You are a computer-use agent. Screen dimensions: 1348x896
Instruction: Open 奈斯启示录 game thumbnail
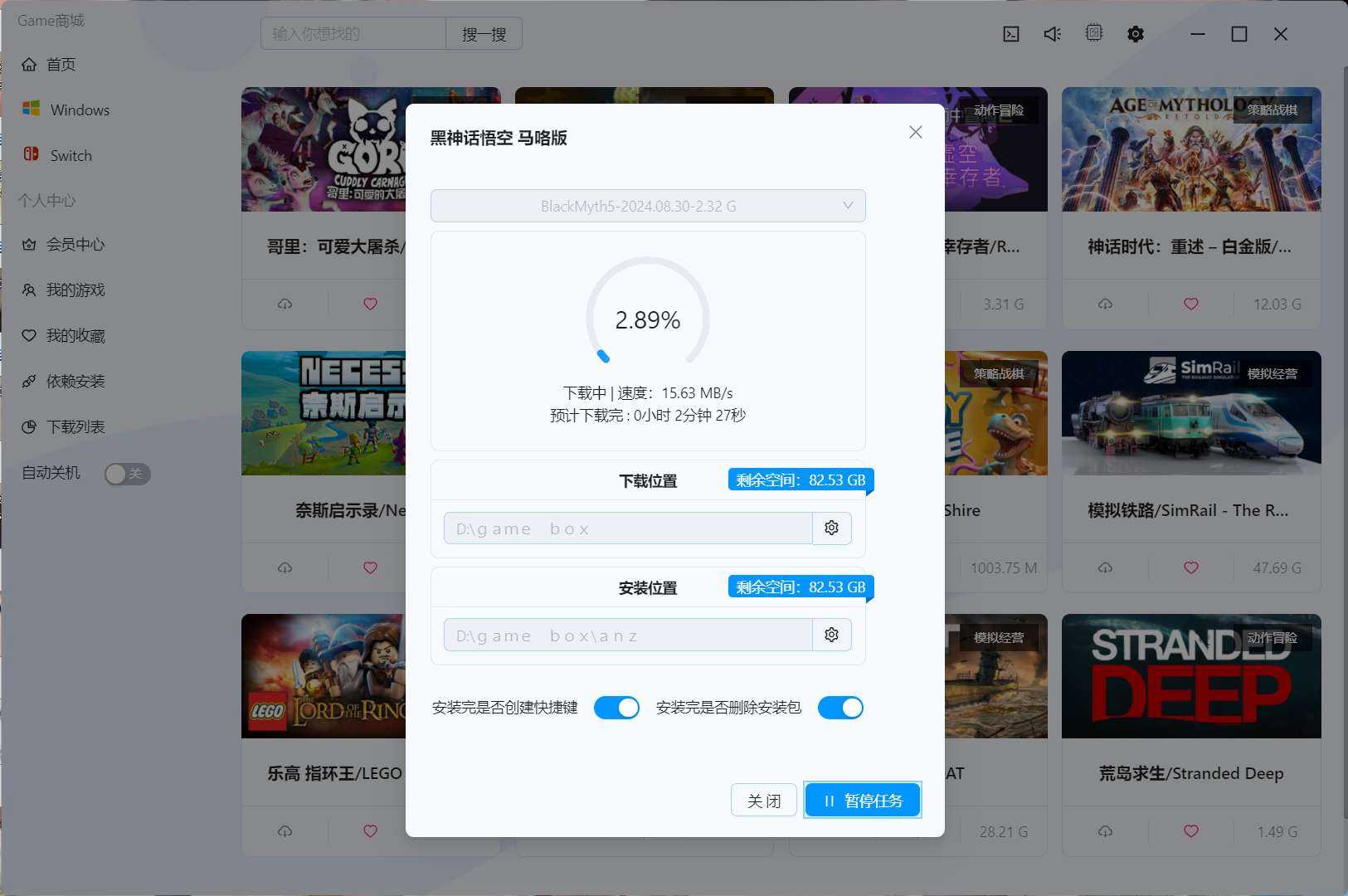click(x=324, y=413)
